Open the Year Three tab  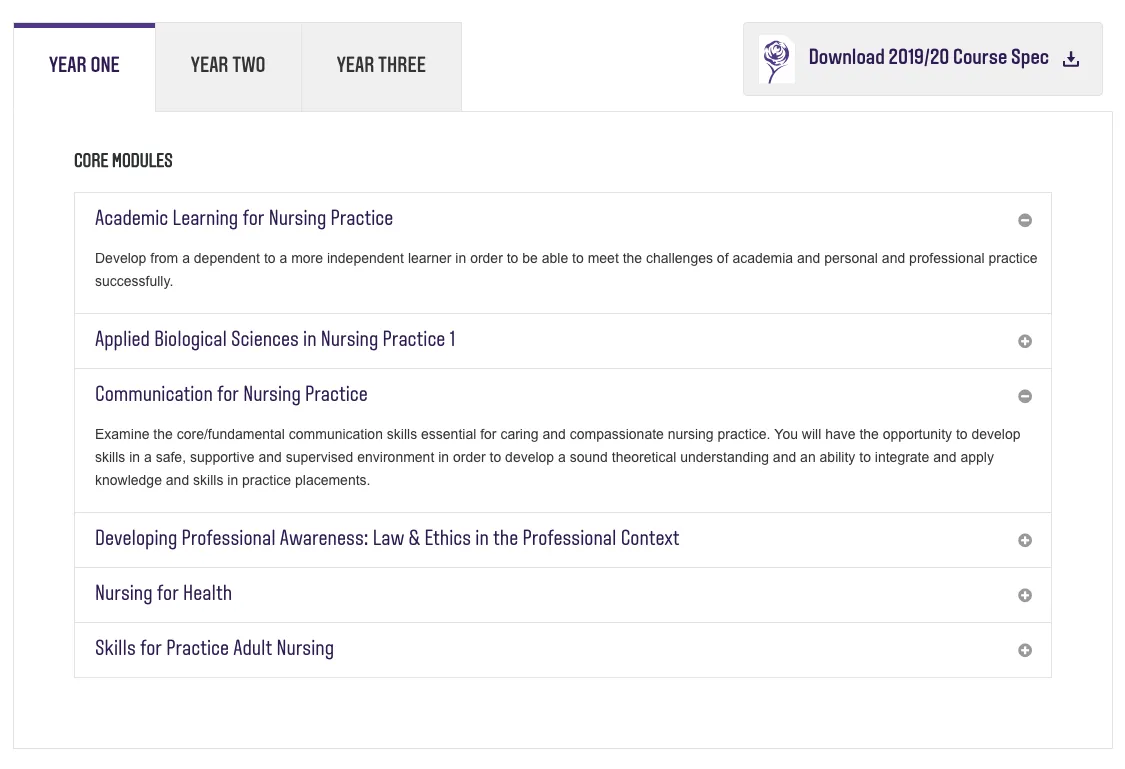pos(381,66)
